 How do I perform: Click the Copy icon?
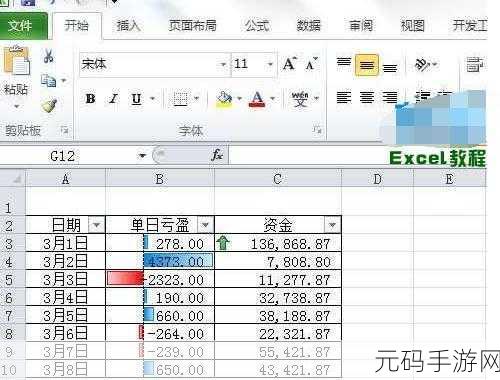[x=48, y=80]
